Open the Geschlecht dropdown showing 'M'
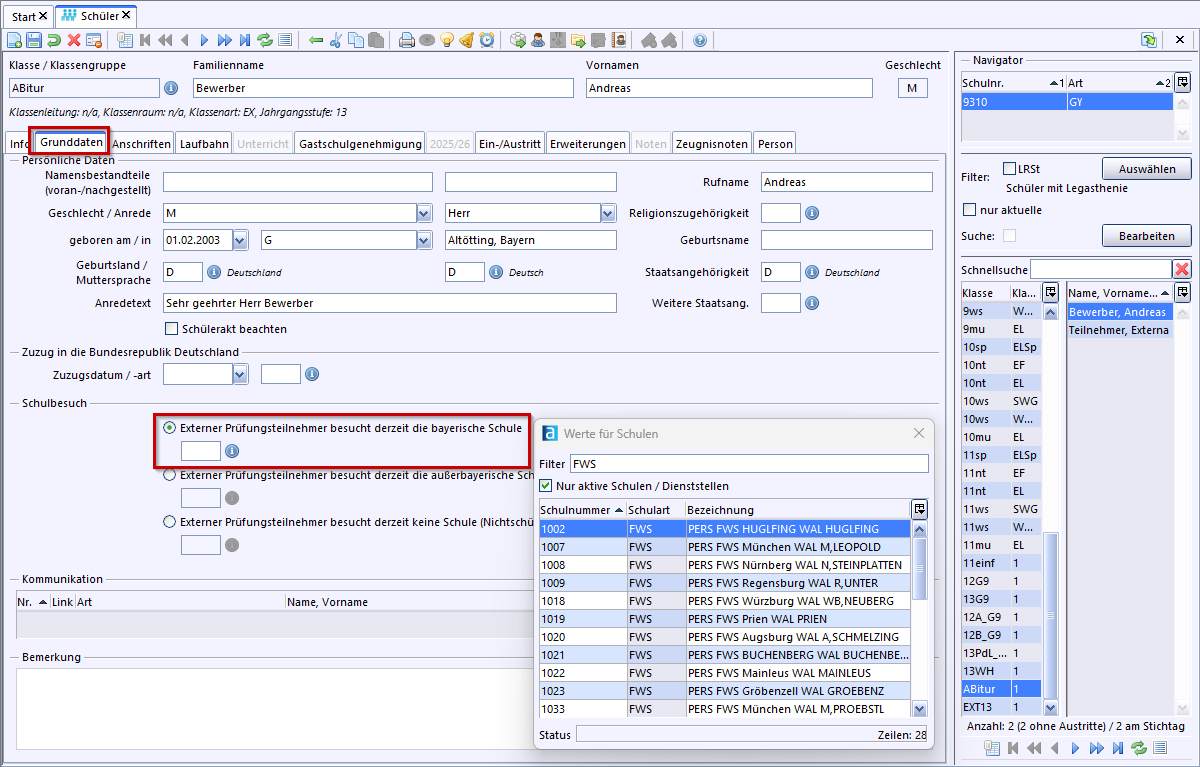 (x=425, y=213)
